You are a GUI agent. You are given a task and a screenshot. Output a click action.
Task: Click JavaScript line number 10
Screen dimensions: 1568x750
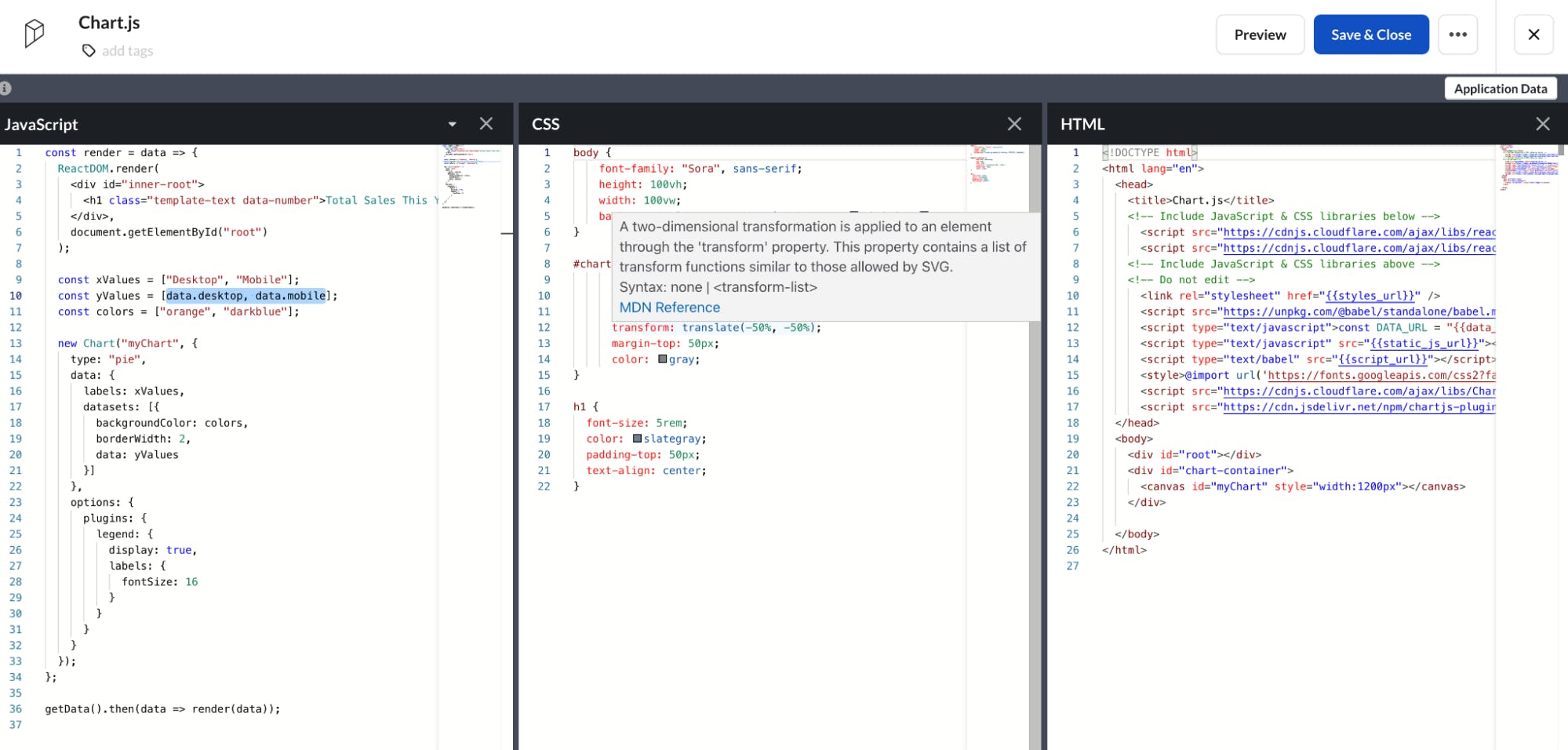[16, 296]
